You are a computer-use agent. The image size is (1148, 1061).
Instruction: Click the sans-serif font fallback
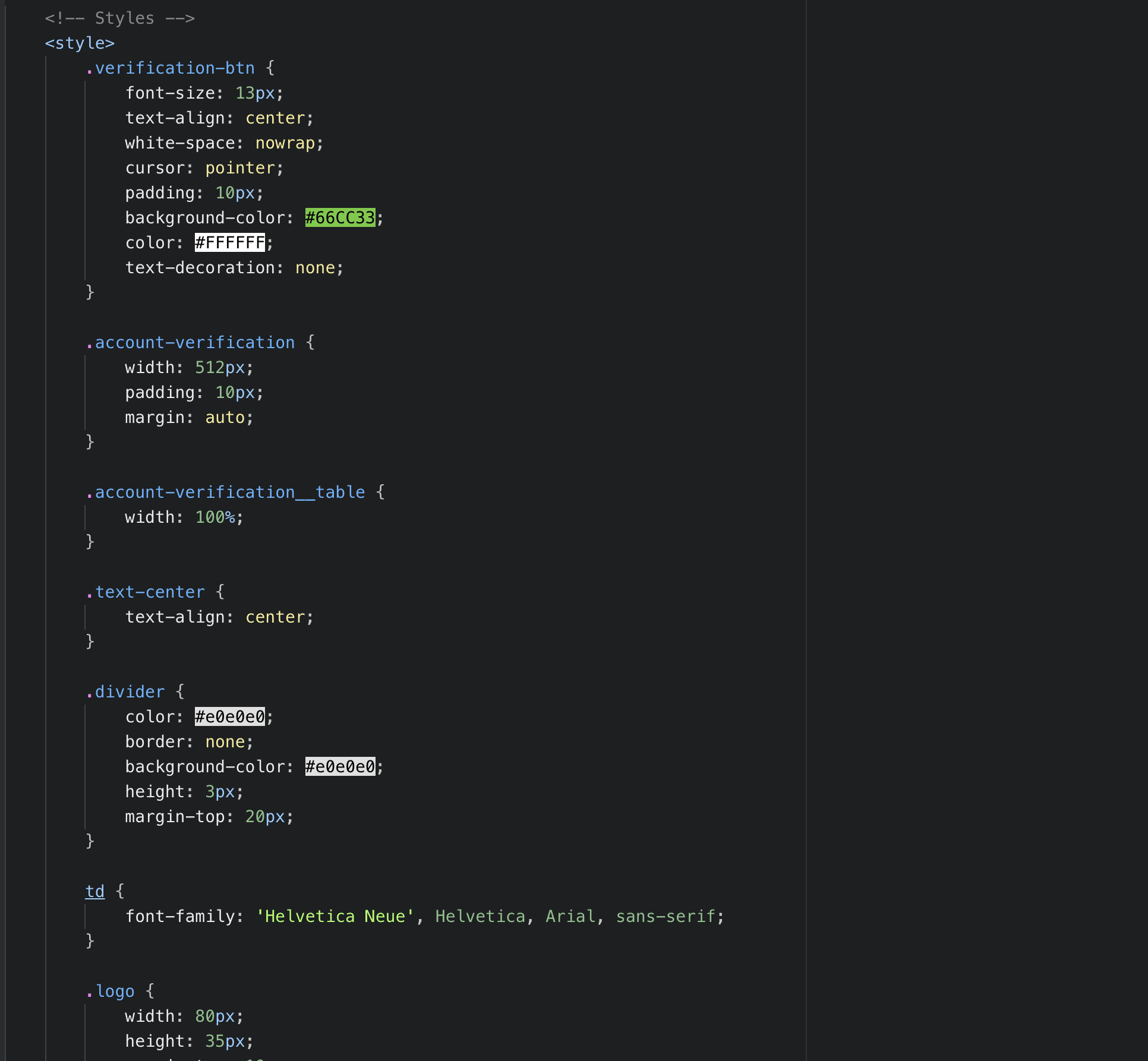coord(666,917)
